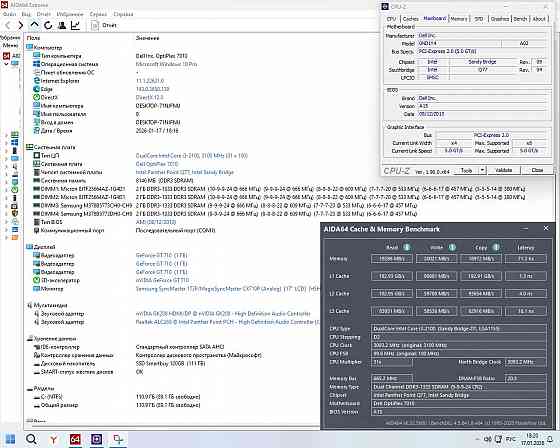Viewport: 560px width, 448px height.
Task: Select the SSD Smartbuy 120GB row
Action: pos(120,364)
